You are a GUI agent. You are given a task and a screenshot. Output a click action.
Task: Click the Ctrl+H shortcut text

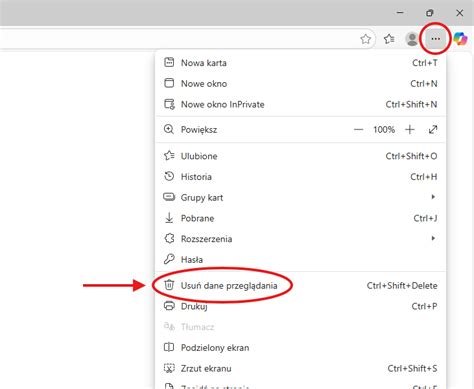424,177
